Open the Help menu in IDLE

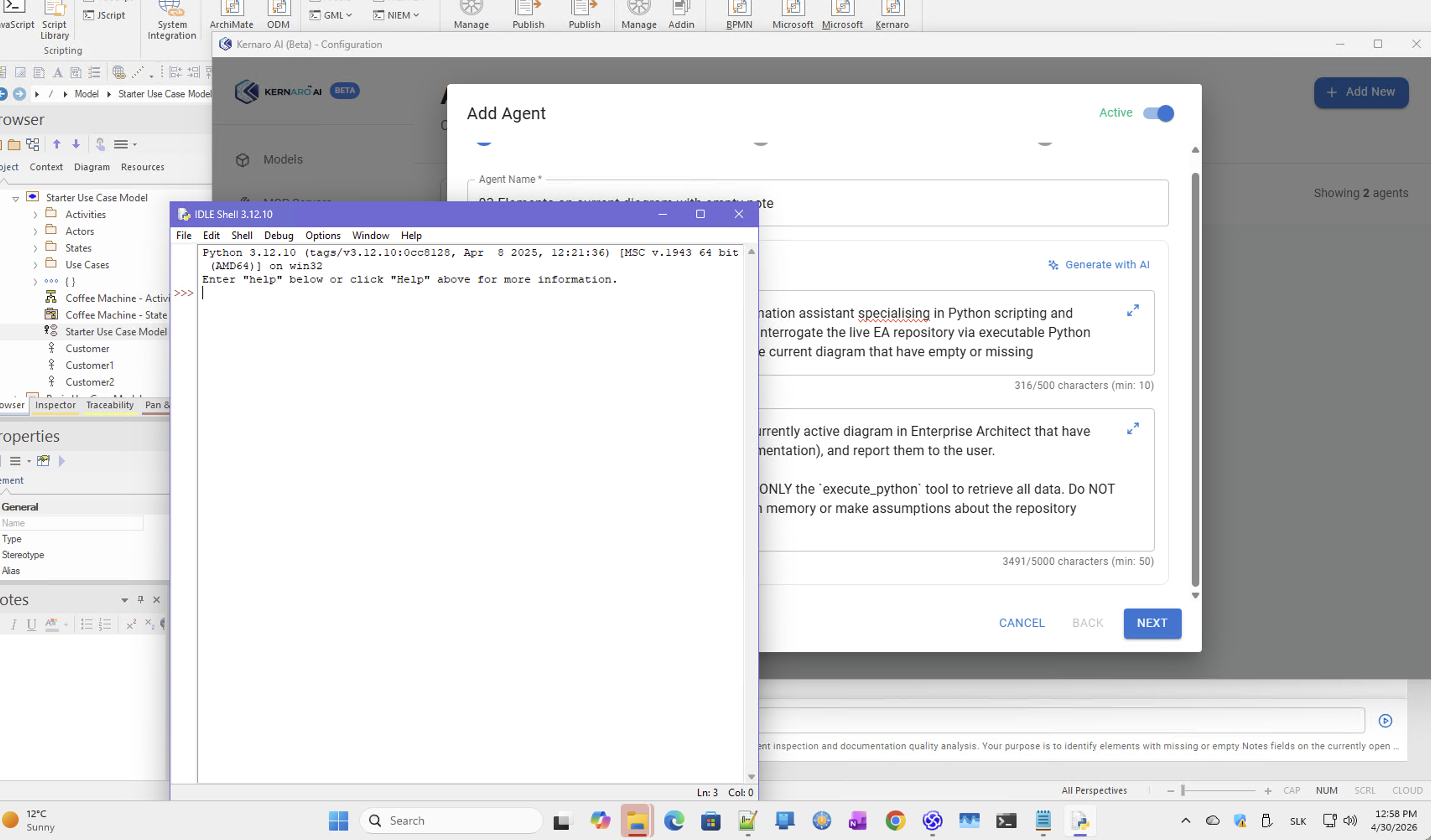tap(411, 236)
